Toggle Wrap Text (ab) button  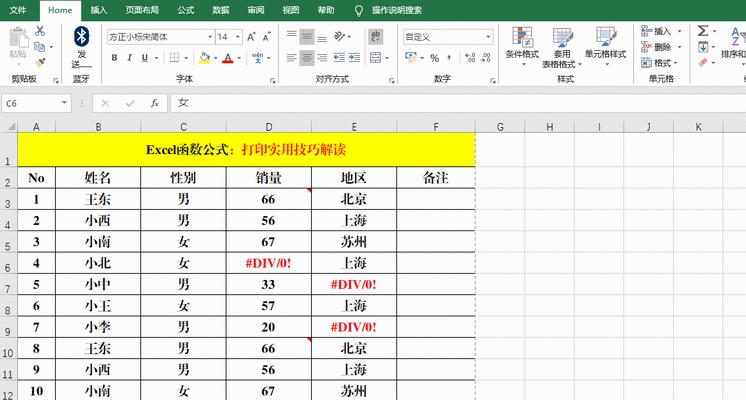[x=376, y=37]
